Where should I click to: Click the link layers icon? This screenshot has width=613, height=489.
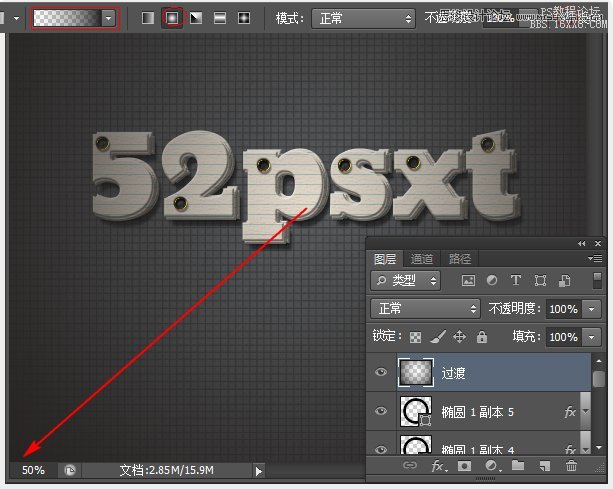(410, 465)
